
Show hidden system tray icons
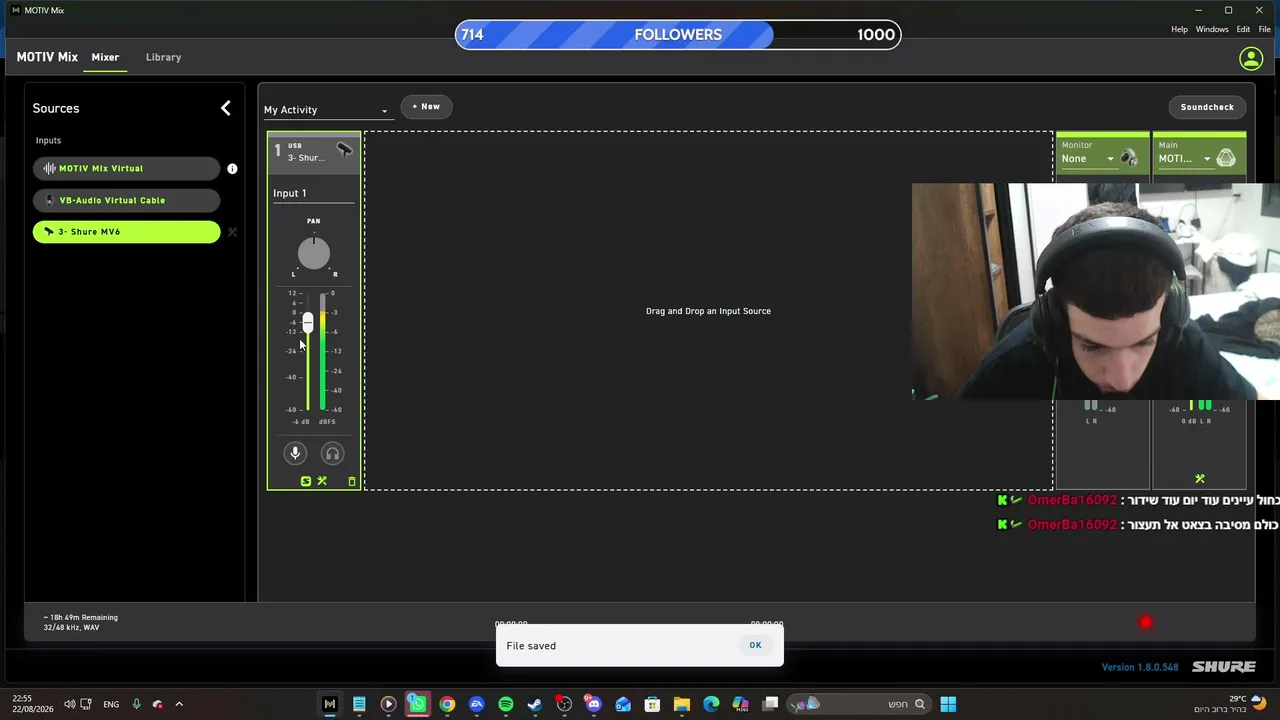click(x=179, y=704)
